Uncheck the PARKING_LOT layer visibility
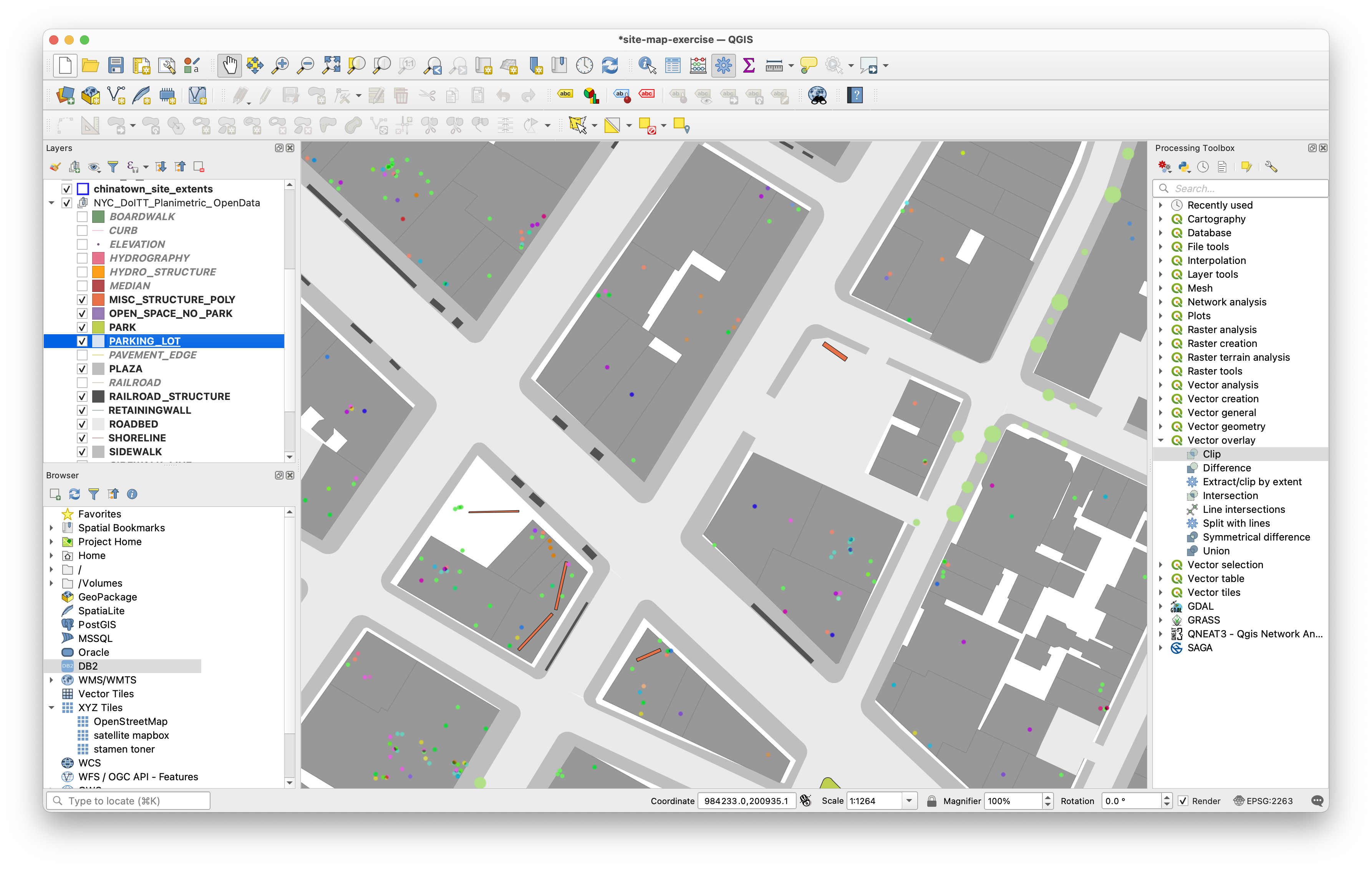Screen dimensions: 1372x869 pyautogui.click(x=82, y=341)
